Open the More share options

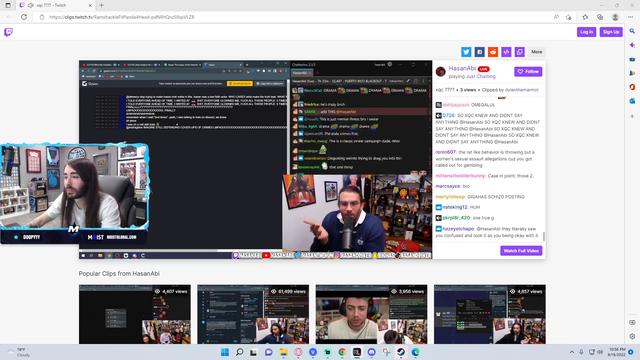537,52
